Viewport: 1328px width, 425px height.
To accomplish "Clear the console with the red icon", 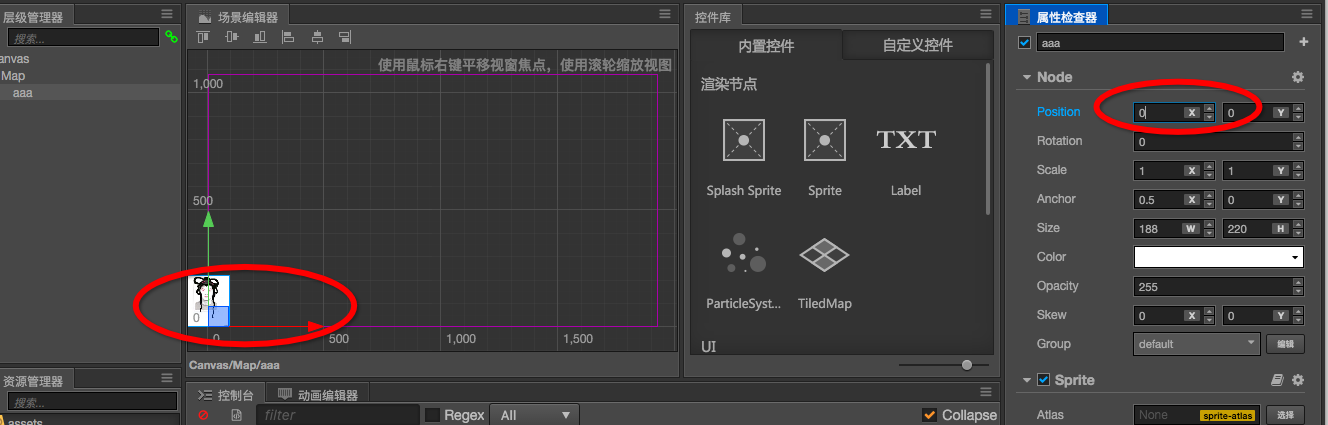I will click(x=203, y=415).
